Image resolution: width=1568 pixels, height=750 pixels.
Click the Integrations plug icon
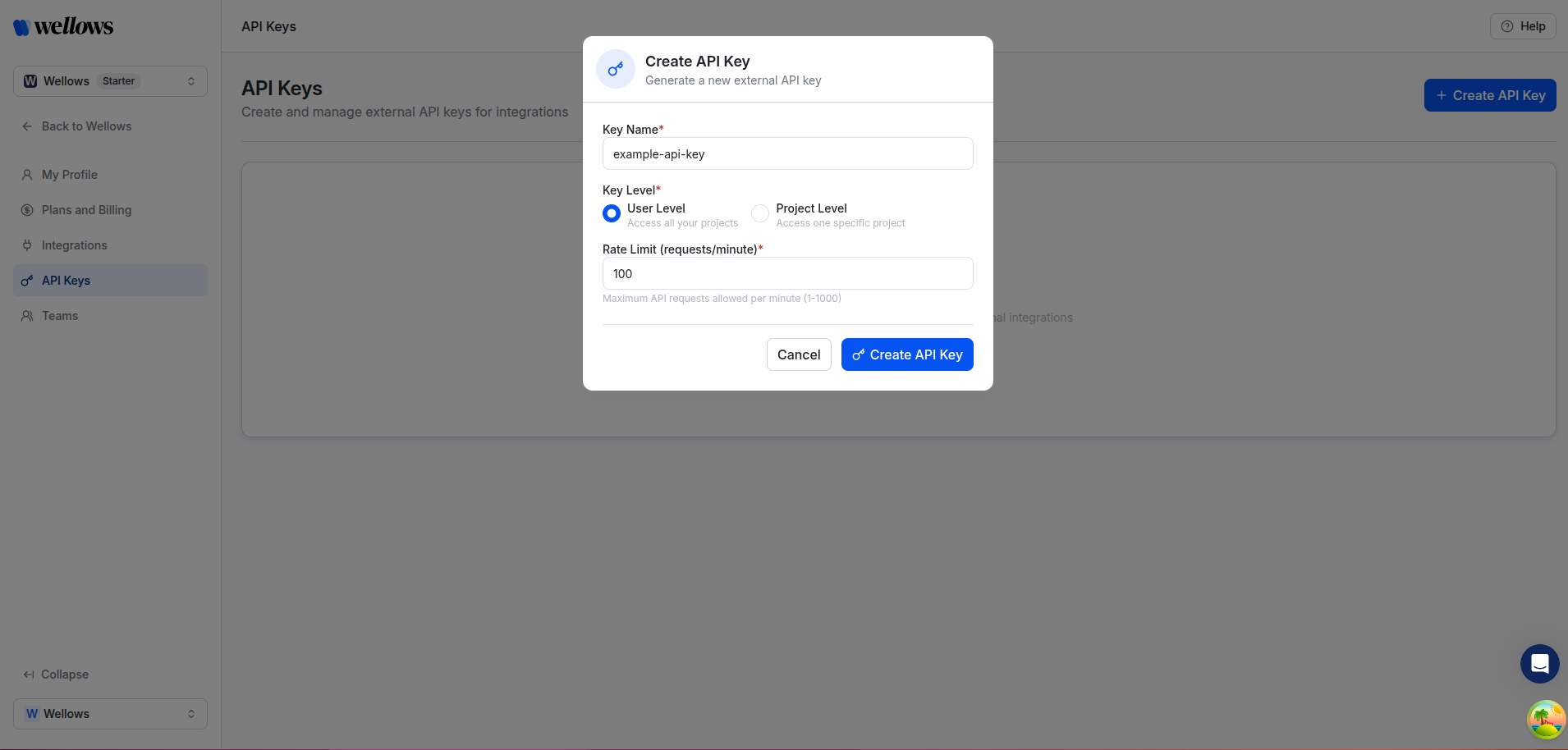pyautogui.click(x=27, y=245)
